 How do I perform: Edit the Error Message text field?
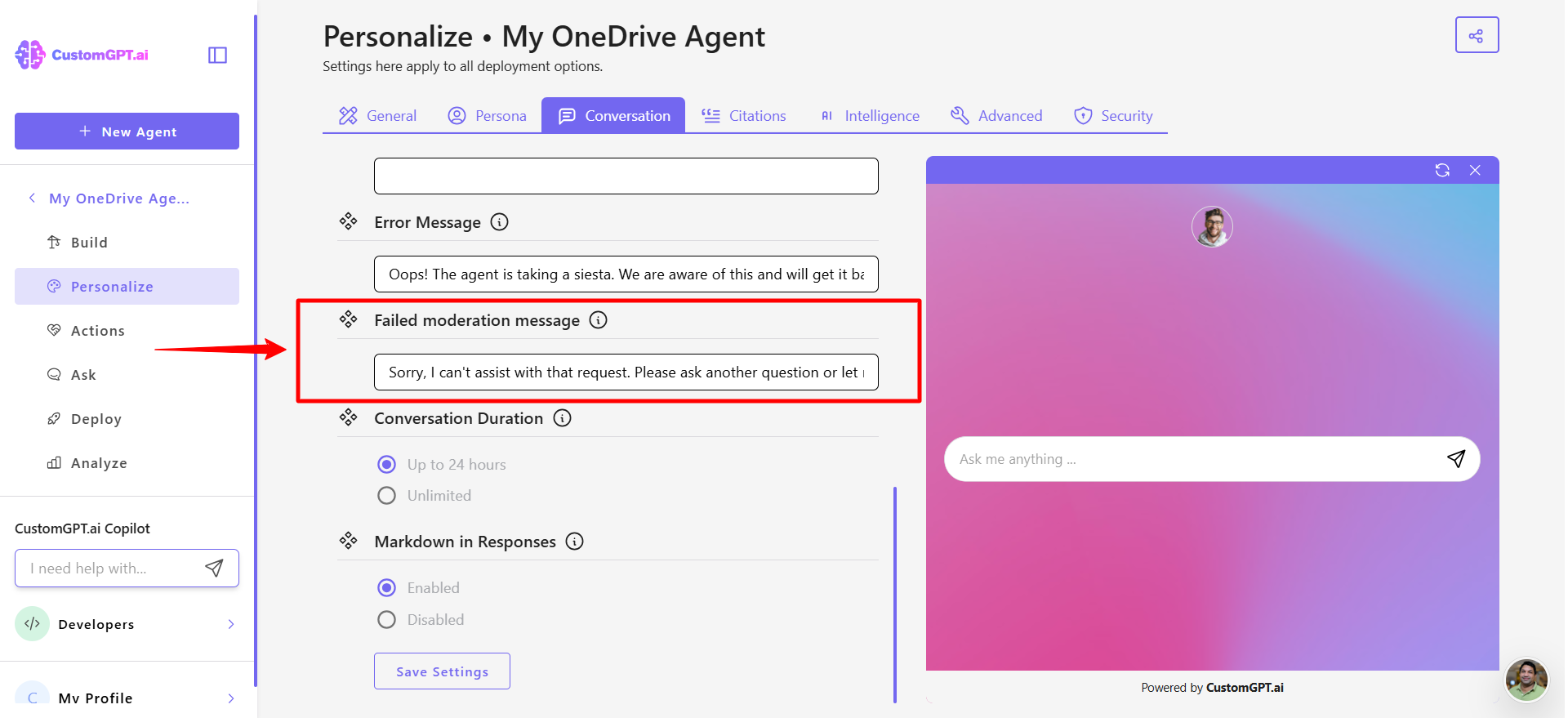point(626,274)
